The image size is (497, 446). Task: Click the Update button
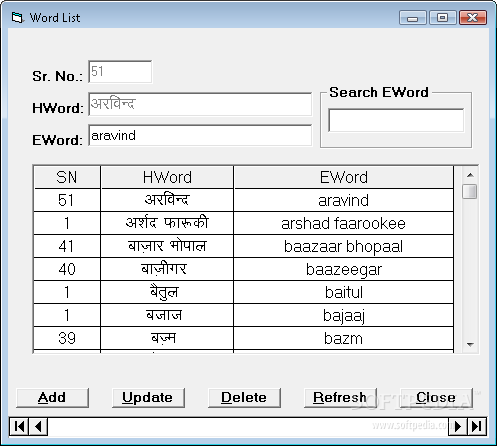pyautogui.click(x=148, y=398)
